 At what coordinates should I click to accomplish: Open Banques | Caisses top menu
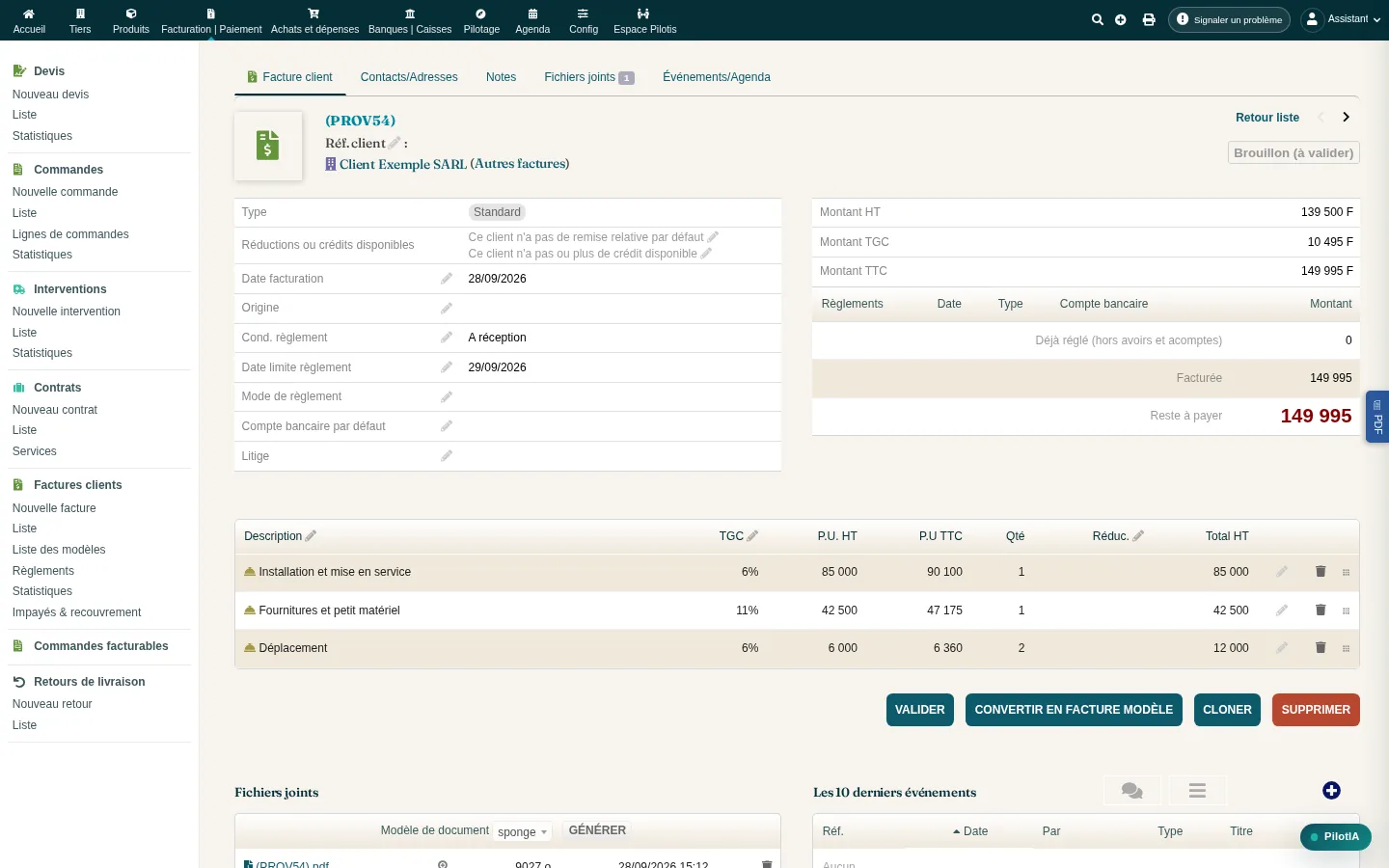pos(410,20)
